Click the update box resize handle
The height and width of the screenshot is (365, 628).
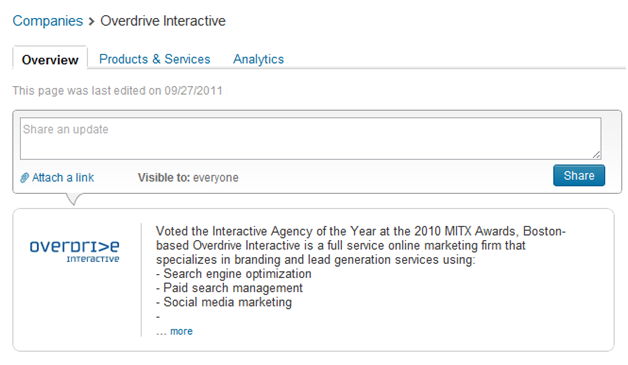pyautogui.click(x=596, y=155)
